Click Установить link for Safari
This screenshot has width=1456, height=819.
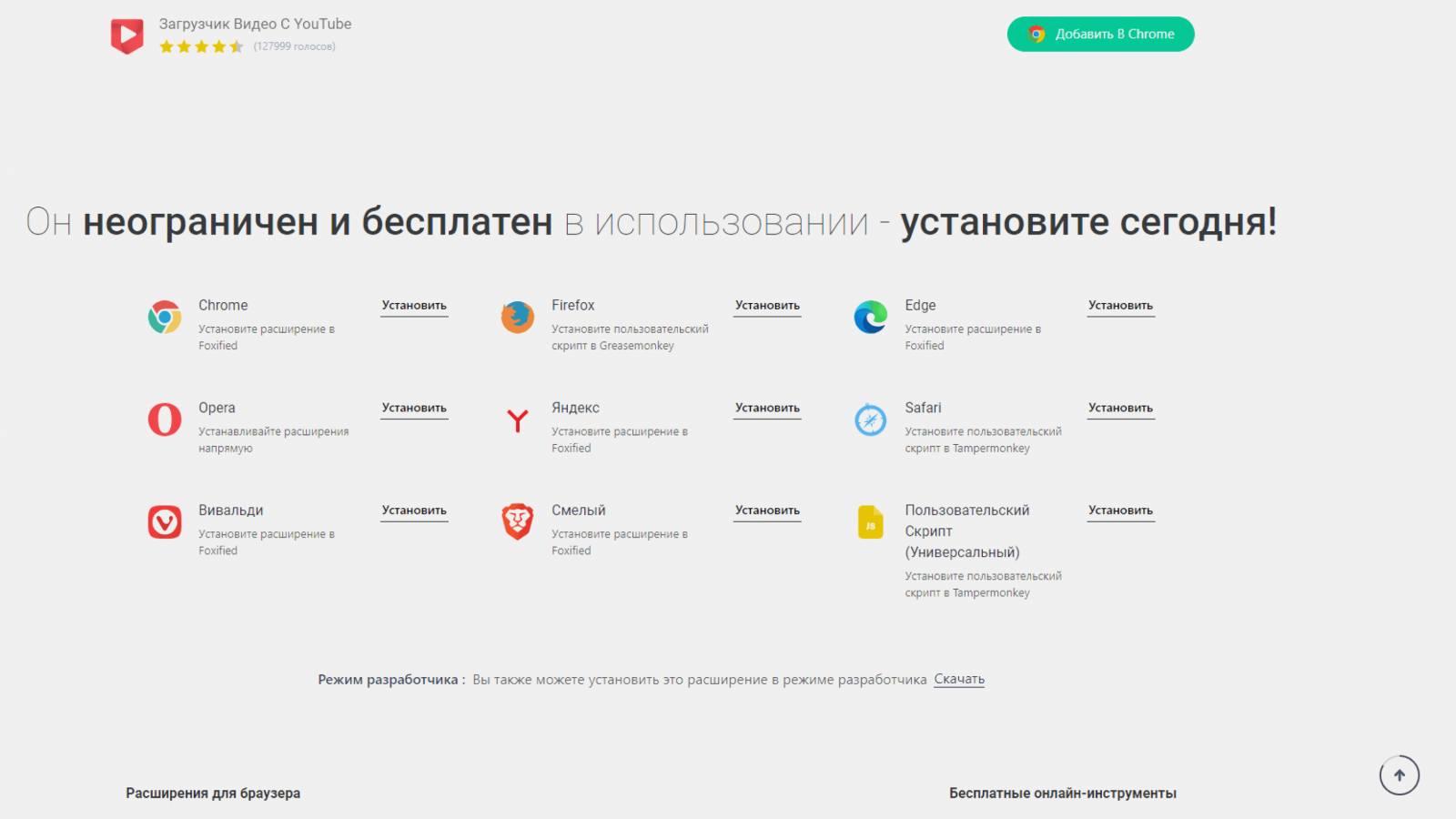[1120, 409]
